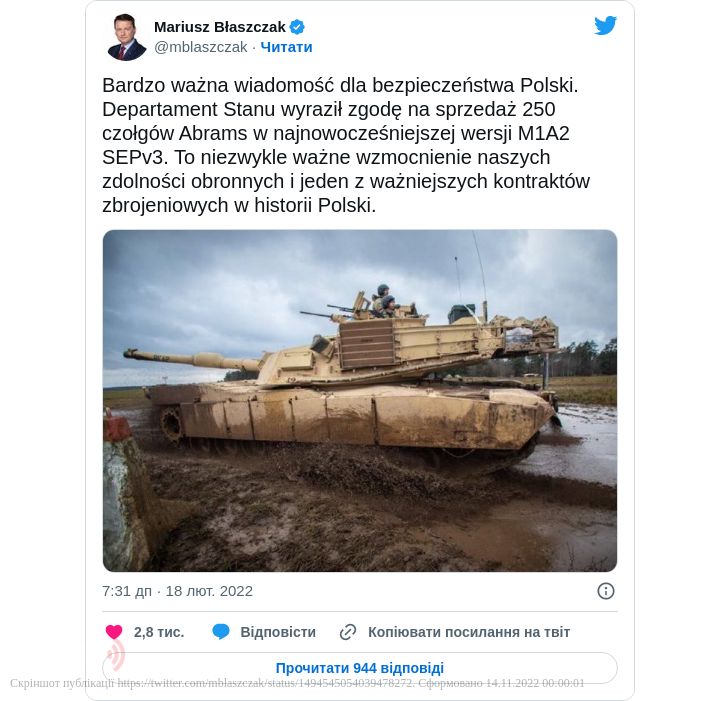Click the Twitter bird logo
This screenshot has width=720, height=701.
[605, 26]
